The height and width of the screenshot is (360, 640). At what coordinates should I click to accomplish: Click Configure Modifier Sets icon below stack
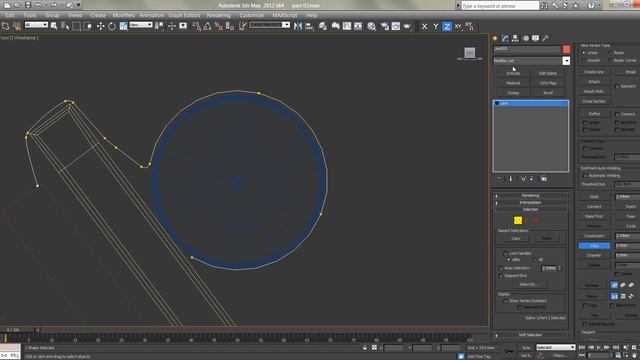[544, 179]
